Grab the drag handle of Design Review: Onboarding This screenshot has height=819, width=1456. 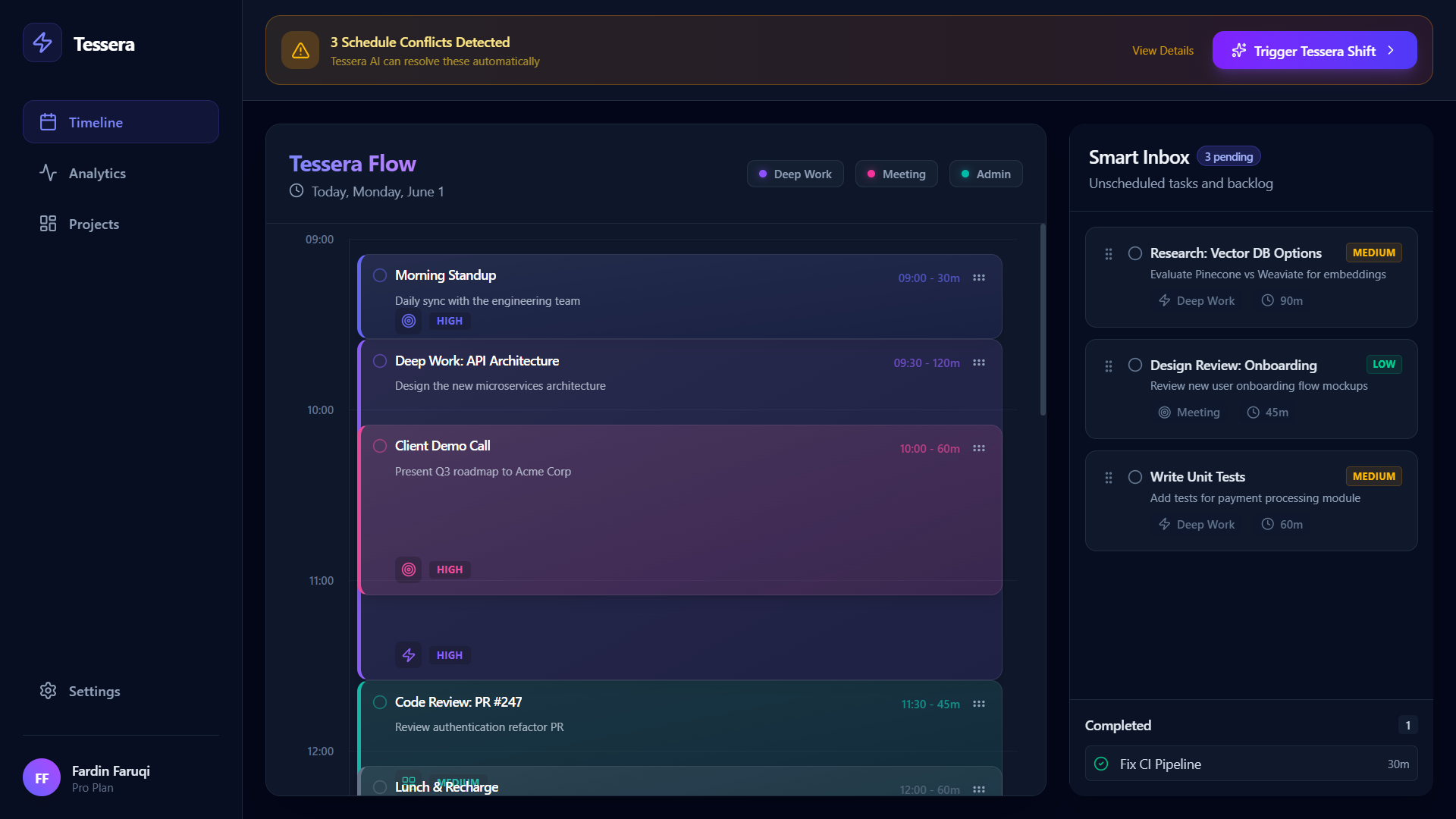(x=1109, y=366)
